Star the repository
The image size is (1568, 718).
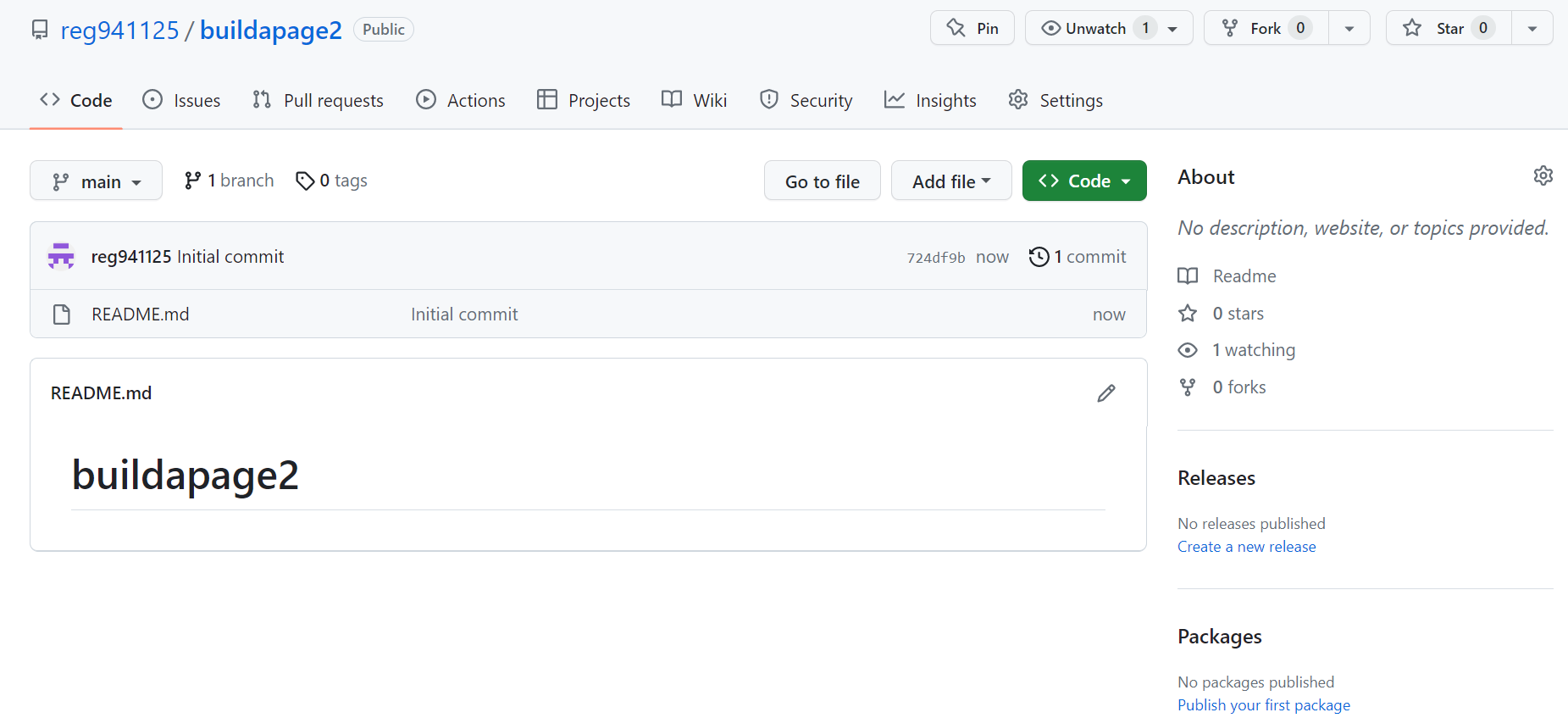click(1449, 28)
